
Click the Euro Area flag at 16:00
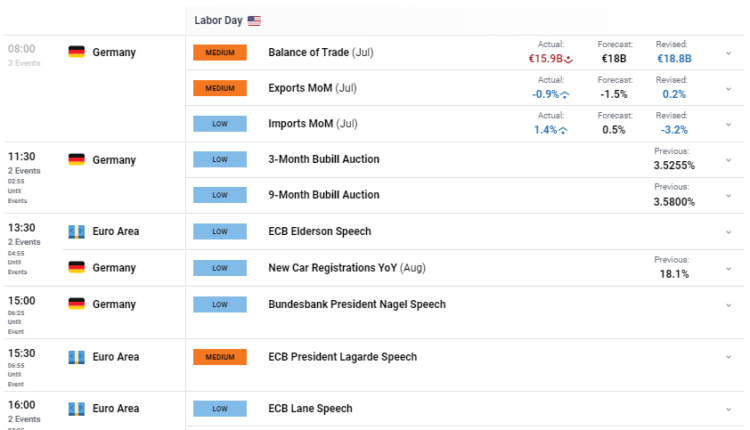click(x=76, y=408)
